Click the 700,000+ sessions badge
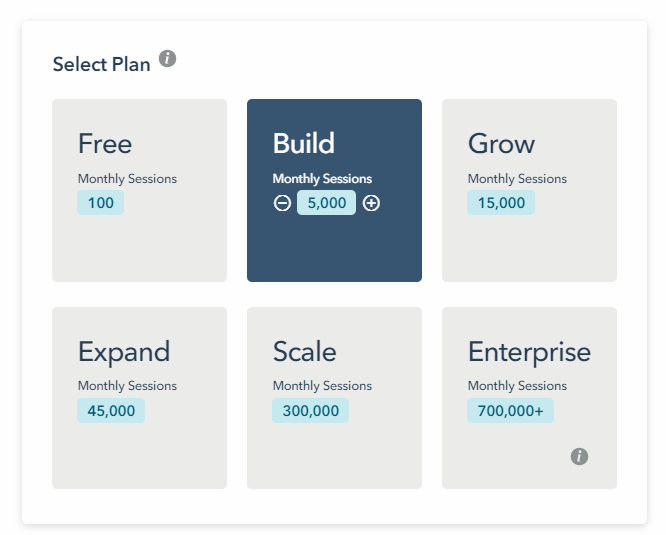Image resolution: width=666 pixels, height=535 pixels. [510, 411]
